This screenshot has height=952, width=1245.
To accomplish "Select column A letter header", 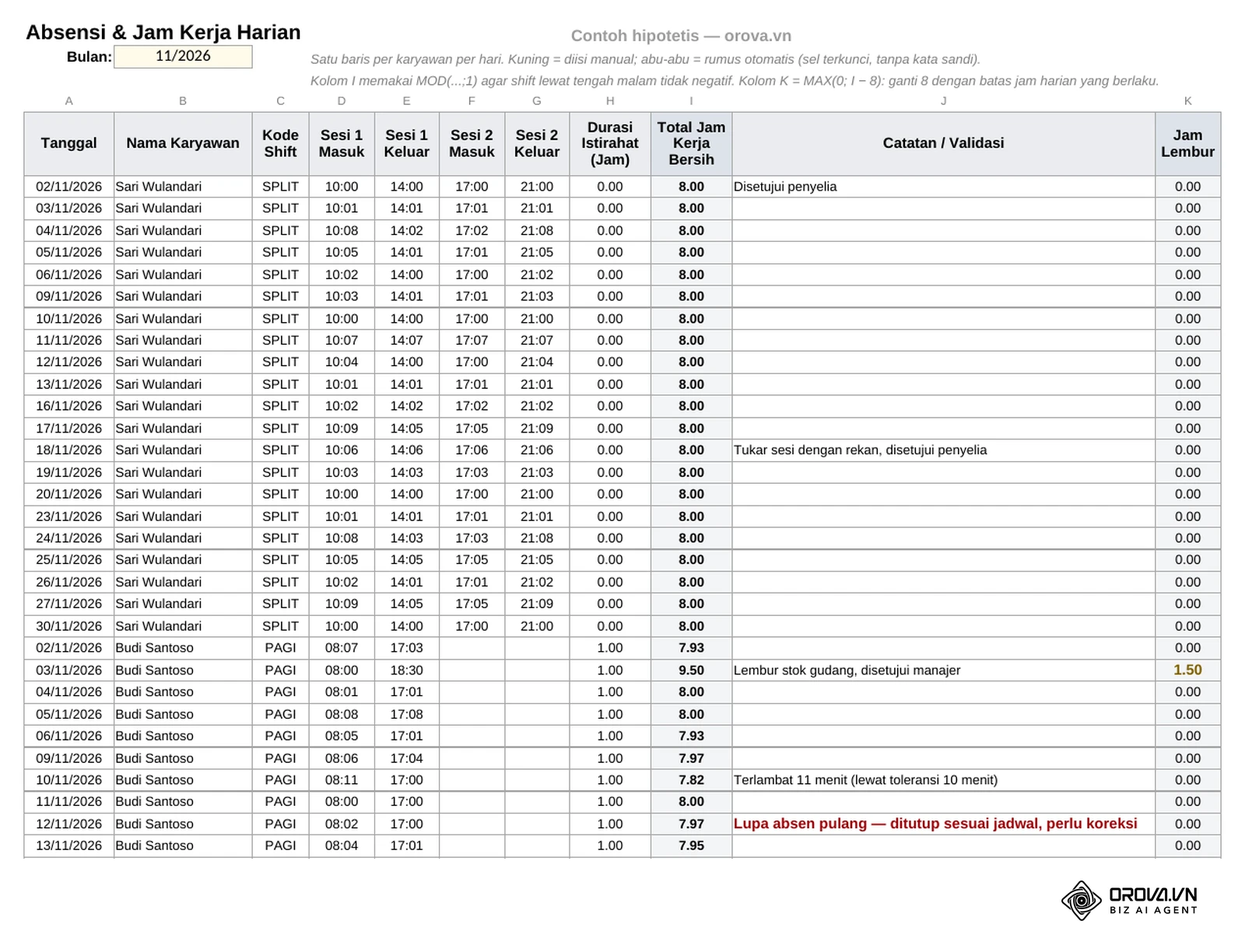I will tap(69, 101).
